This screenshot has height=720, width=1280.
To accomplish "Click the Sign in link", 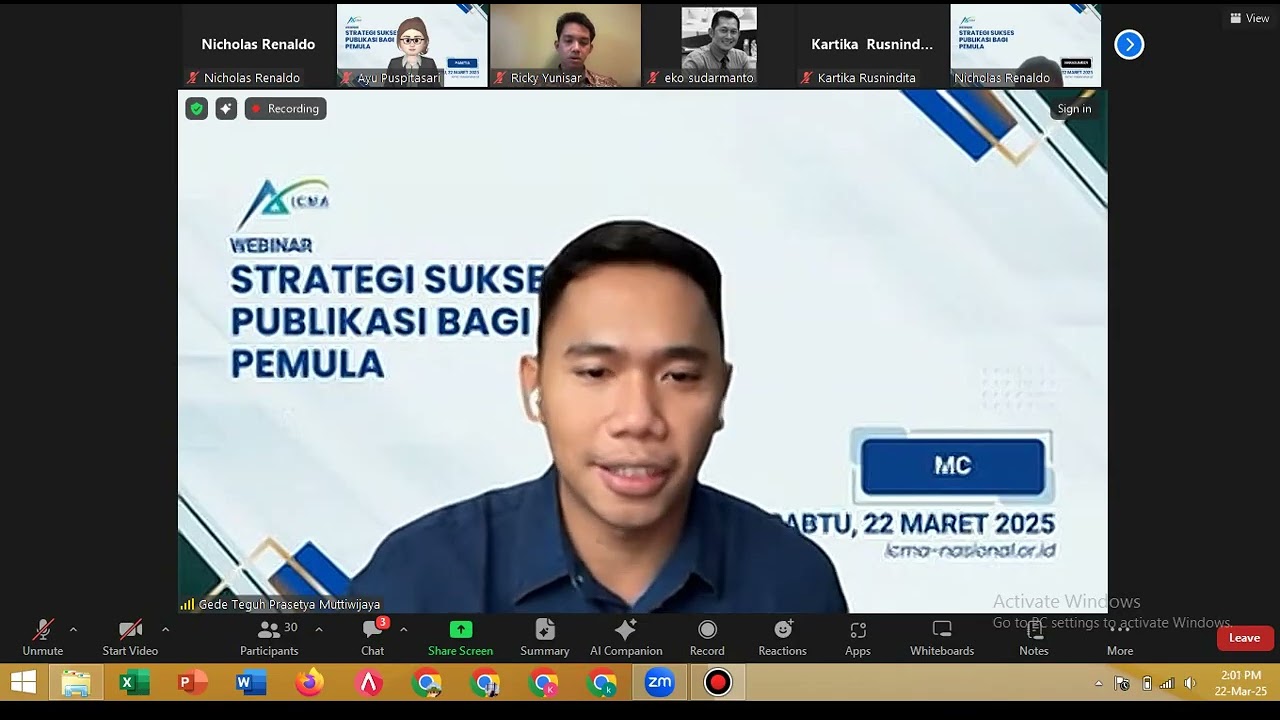I will 1074,109.
